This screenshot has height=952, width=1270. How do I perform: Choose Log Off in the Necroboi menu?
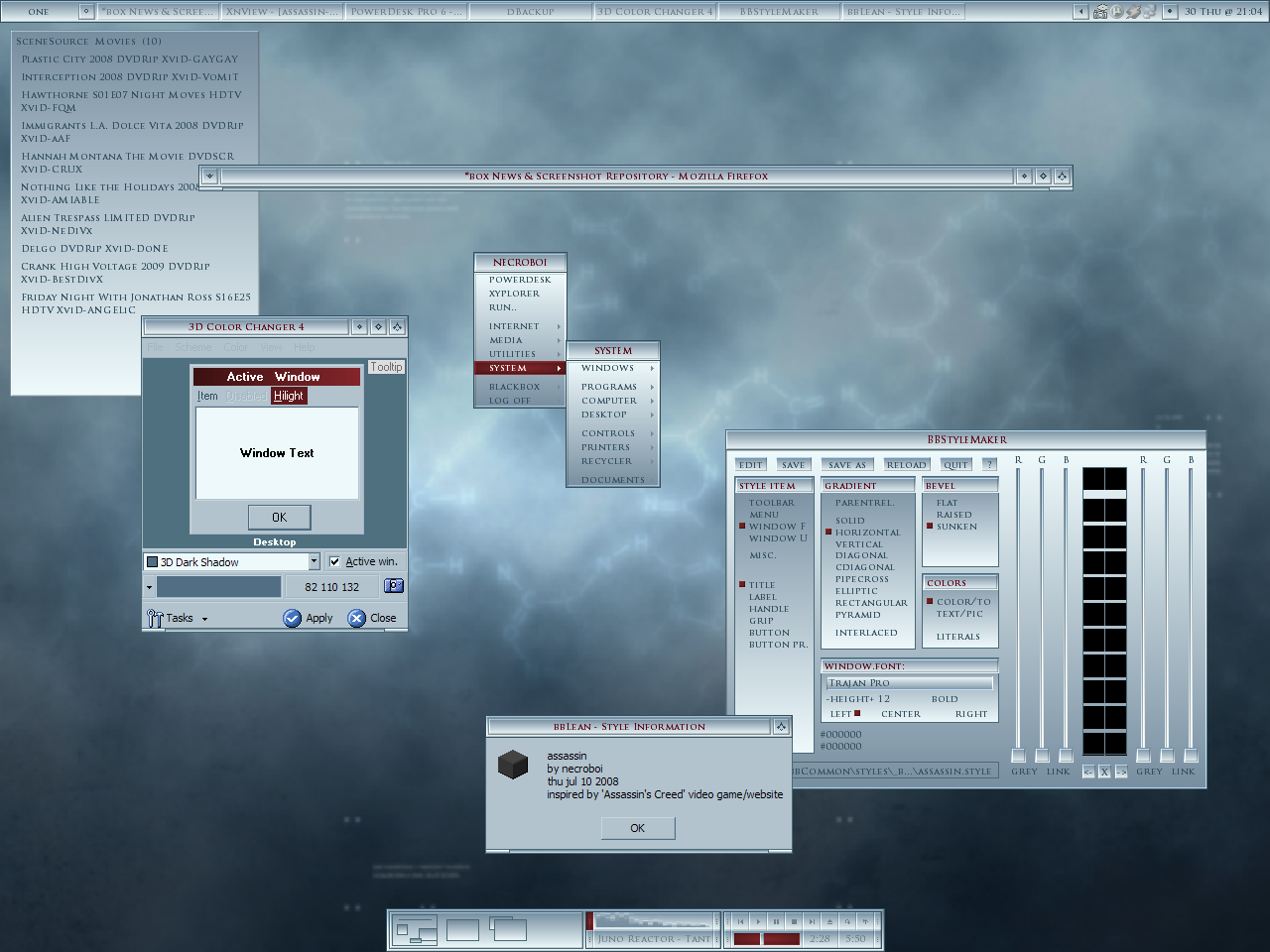520,401
